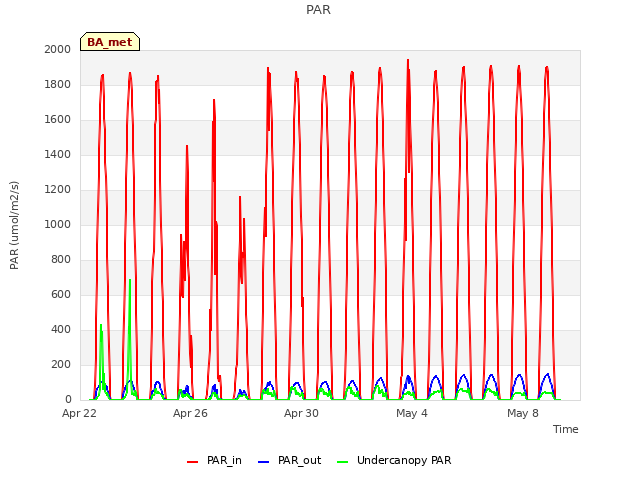Click the May 8 x-axis tick label
The width and height of the screenshot is (640, 480).
[x=523, y=413]
